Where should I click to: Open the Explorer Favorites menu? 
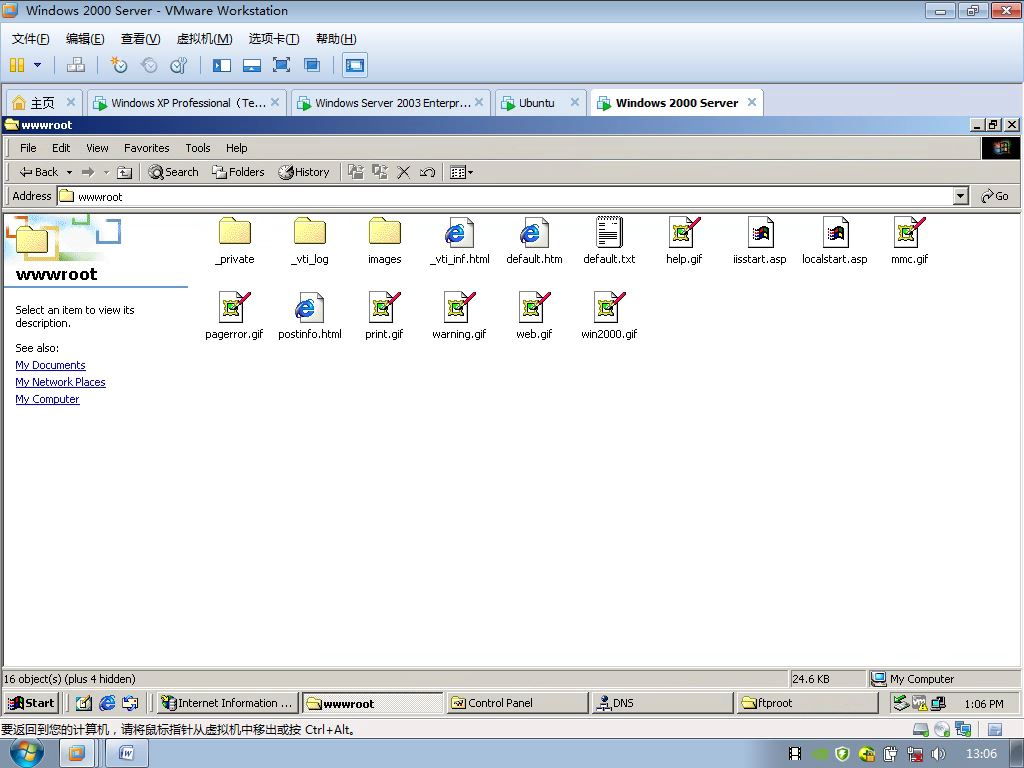pos(146,148)
